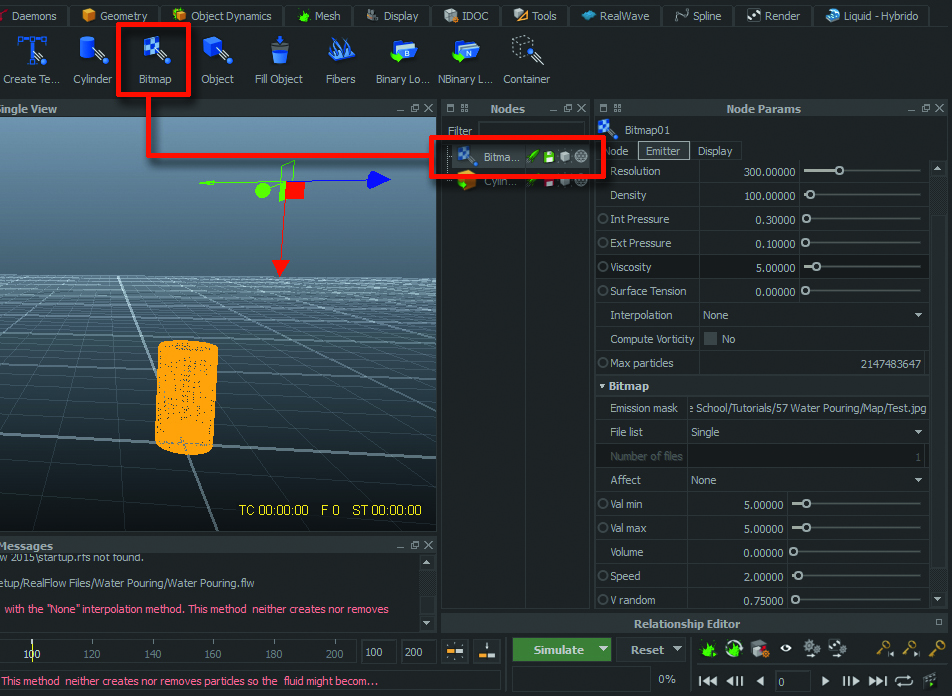Toggle simulation state icon of Bitmap node

[x=532, y=157]
